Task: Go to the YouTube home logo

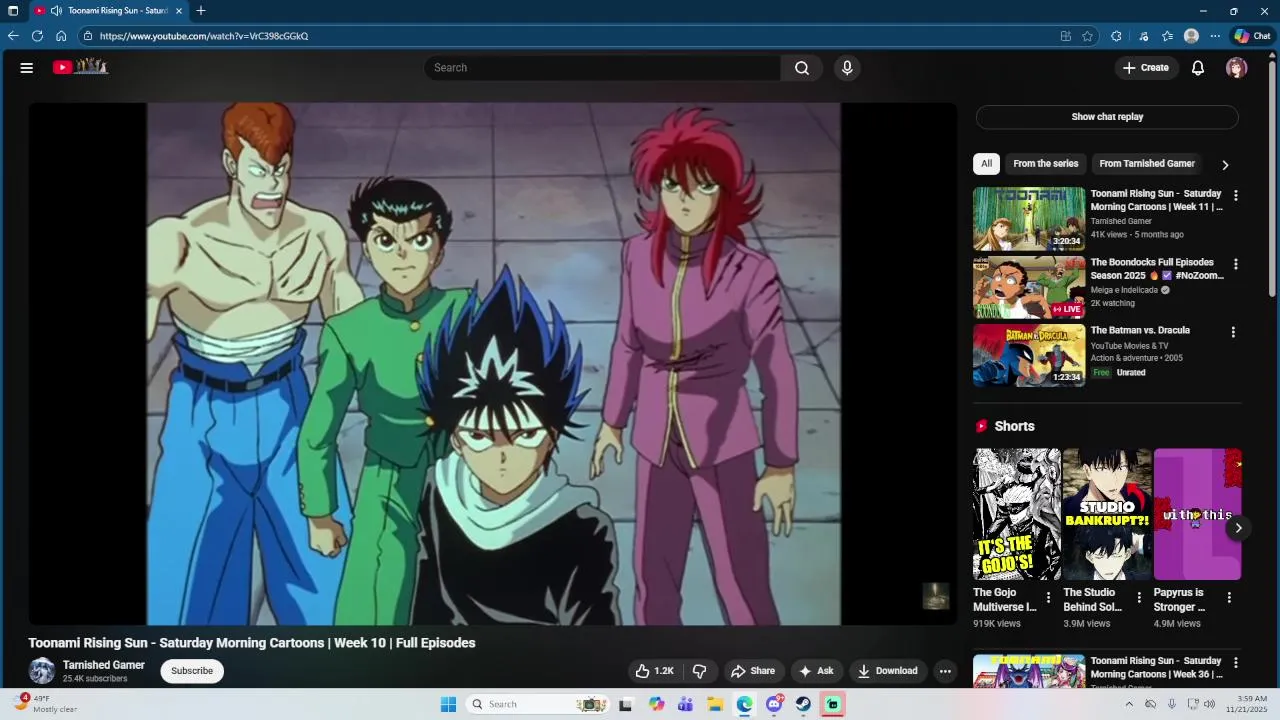Action: [80, 67]
